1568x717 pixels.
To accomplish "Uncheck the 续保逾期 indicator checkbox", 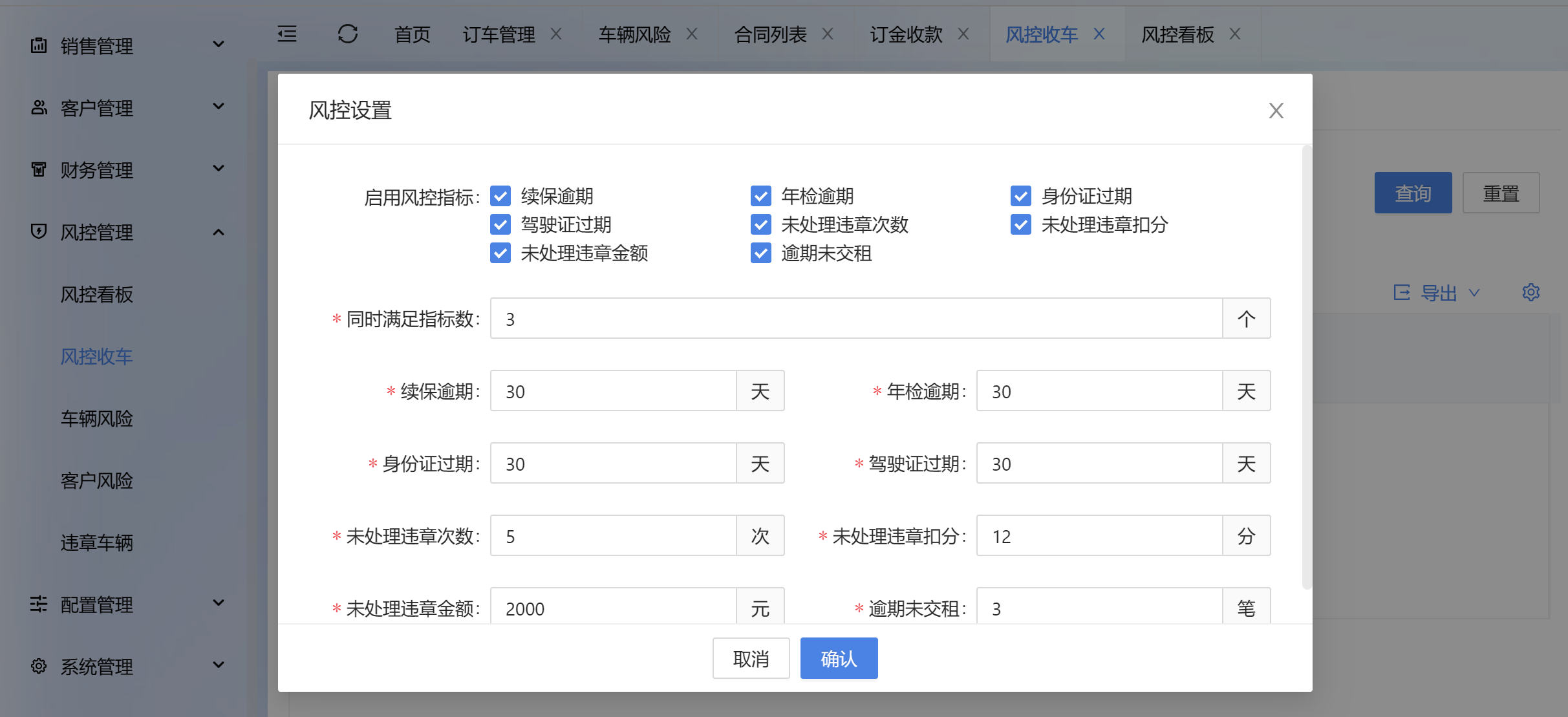I will [500, 195].
